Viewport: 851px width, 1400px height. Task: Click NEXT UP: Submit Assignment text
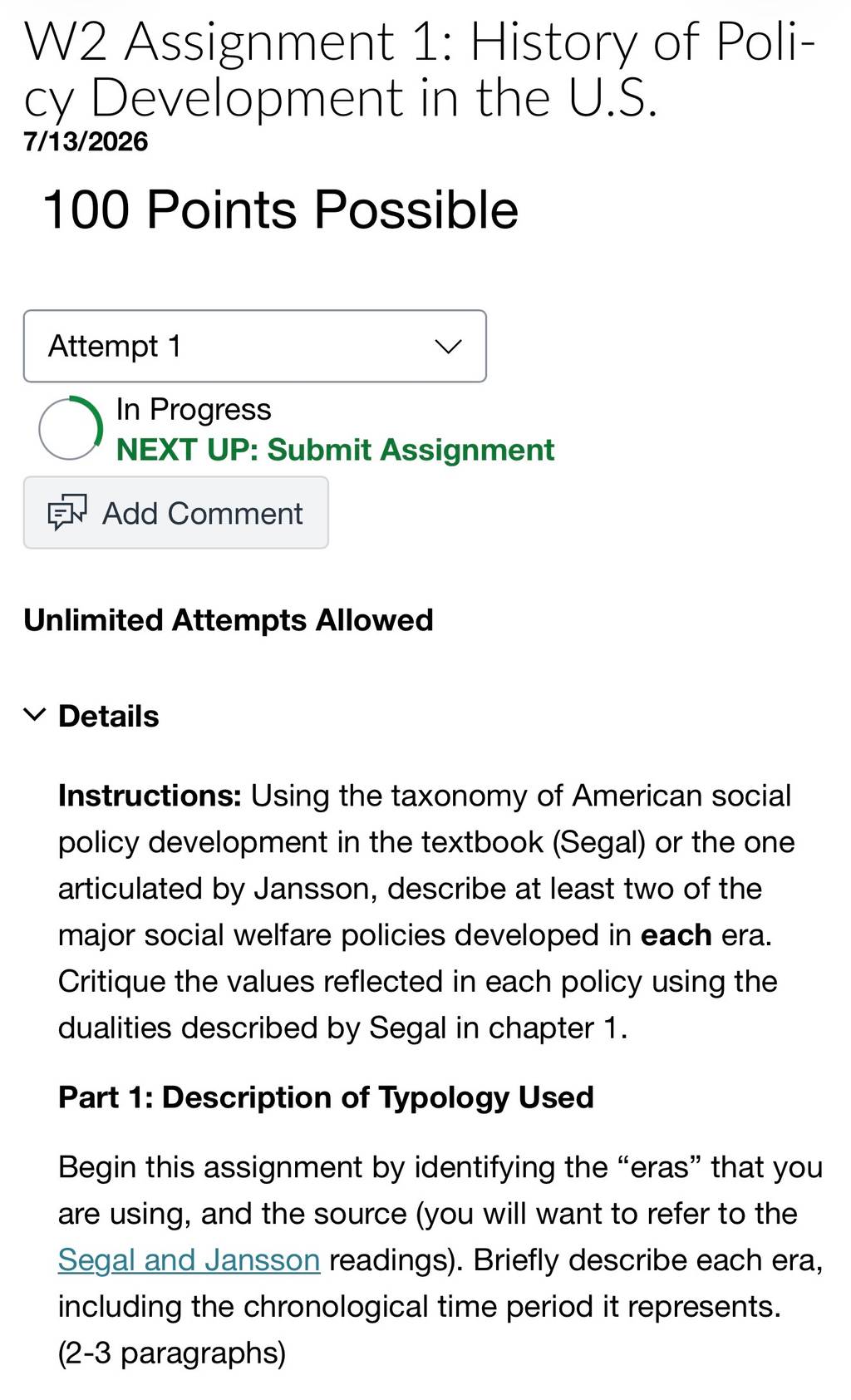click(335, 450)
